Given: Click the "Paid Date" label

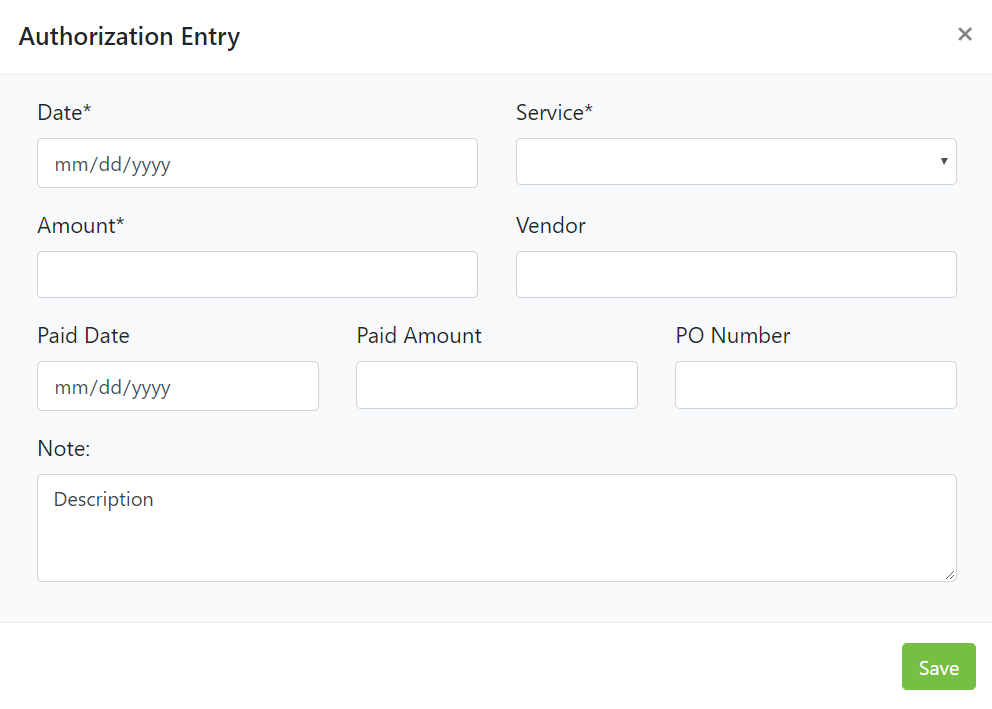Looking at the screenshot, I should (x=83, y=336).
